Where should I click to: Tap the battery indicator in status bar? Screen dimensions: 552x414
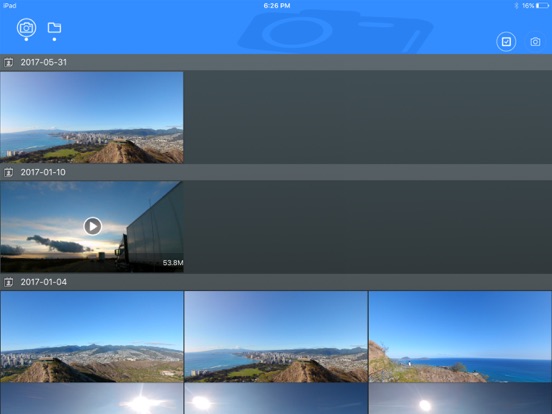542,6
